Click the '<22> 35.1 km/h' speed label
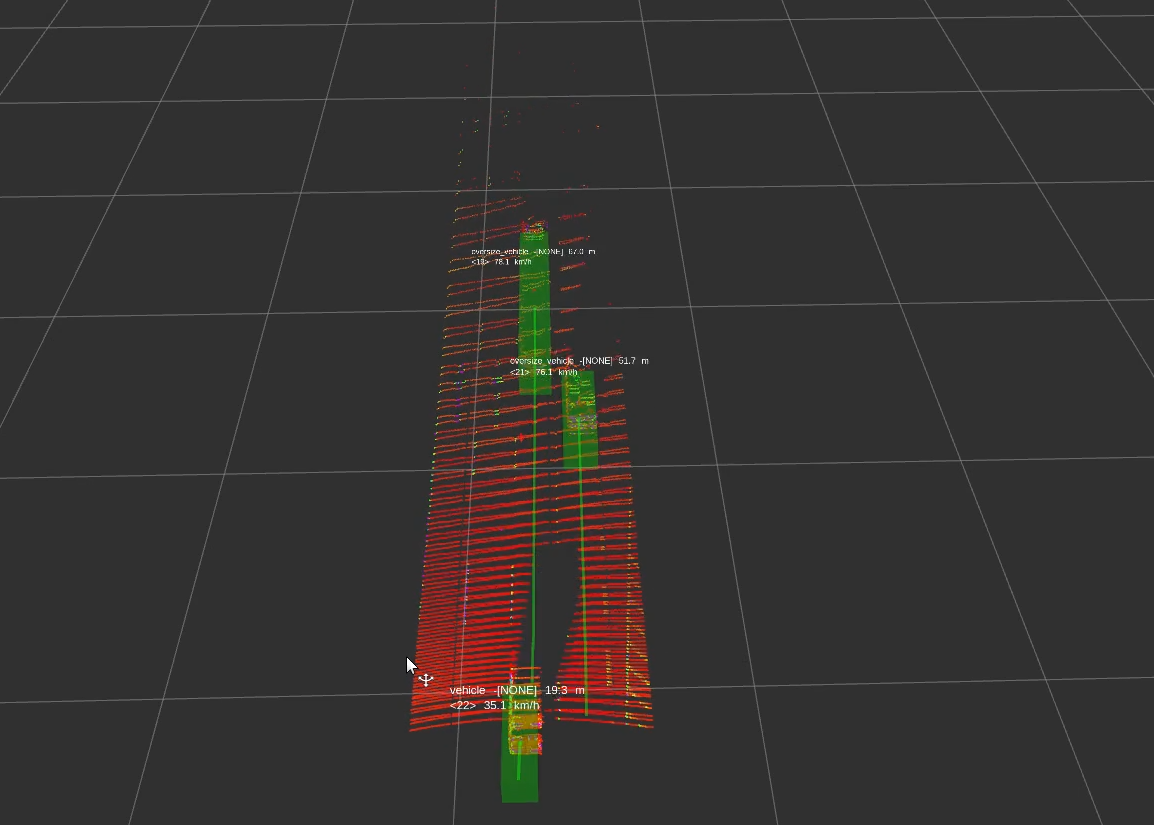1154x825 pixels. pyautogui.click(x=494, y=706)
